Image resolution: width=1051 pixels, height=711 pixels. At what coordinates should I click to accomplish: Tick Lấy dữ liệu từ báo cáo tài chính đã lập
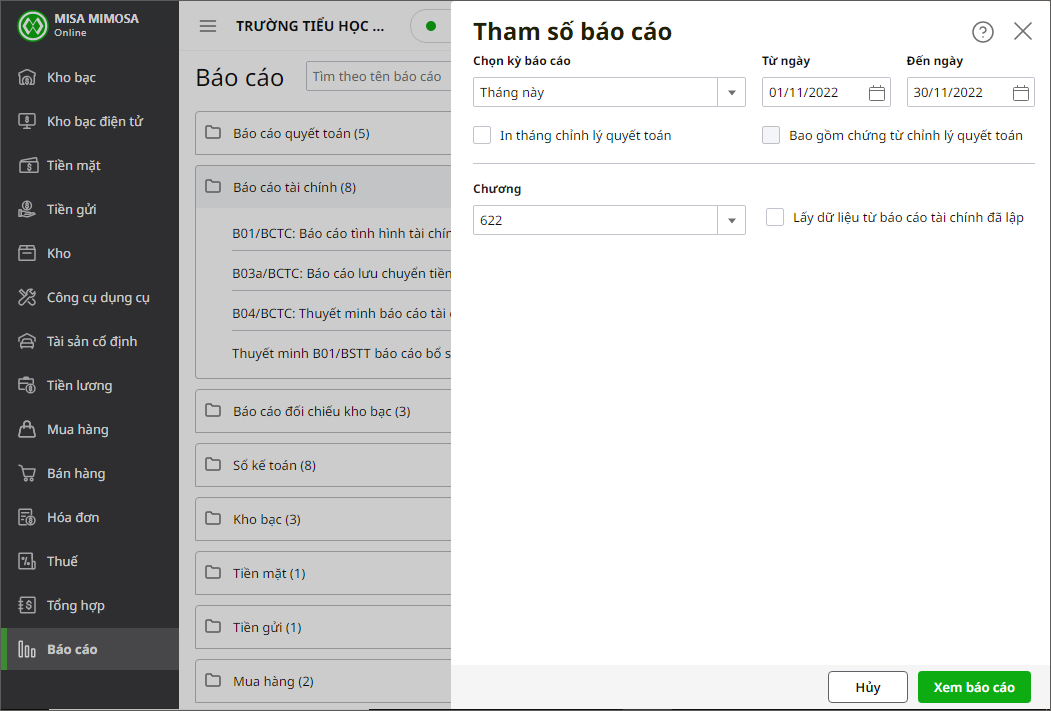point(775,217)
